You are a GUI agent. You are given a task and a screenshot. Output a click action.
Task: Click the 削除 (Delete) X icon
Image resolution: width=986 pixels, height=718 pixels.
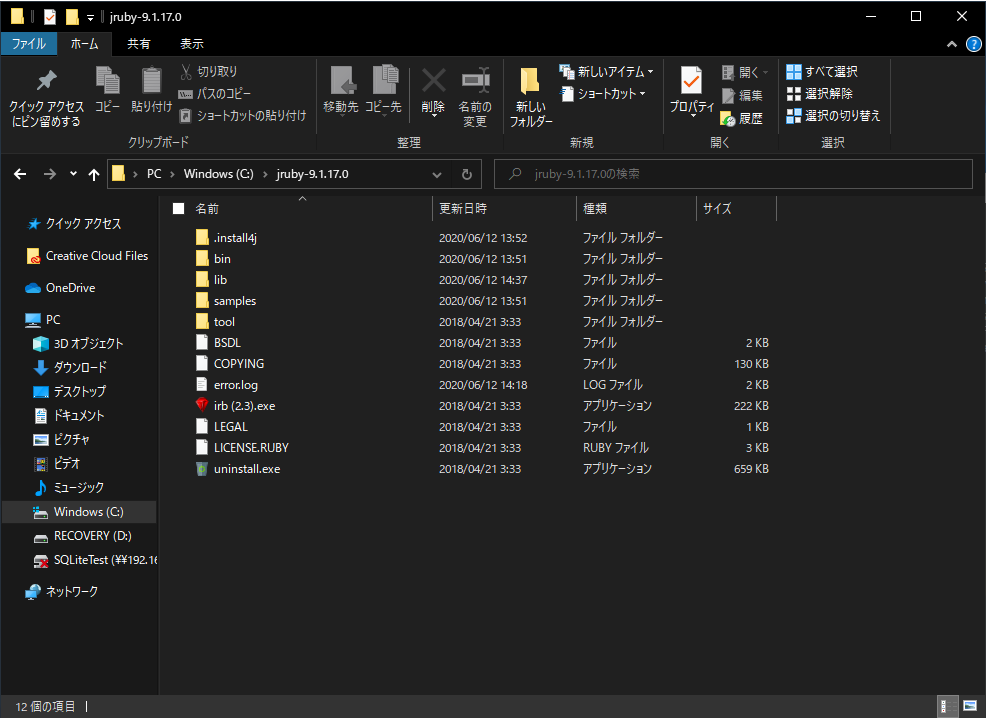point(433,81)
